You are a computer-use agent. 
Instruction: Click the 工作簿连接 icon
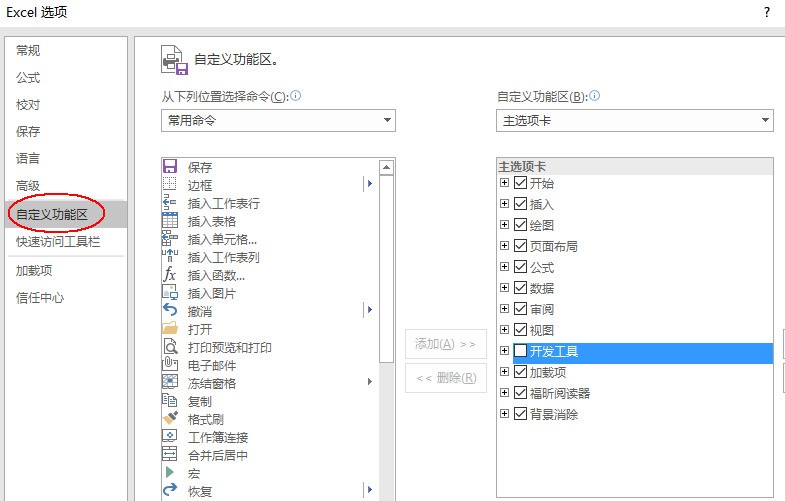[x=170, y=436]
